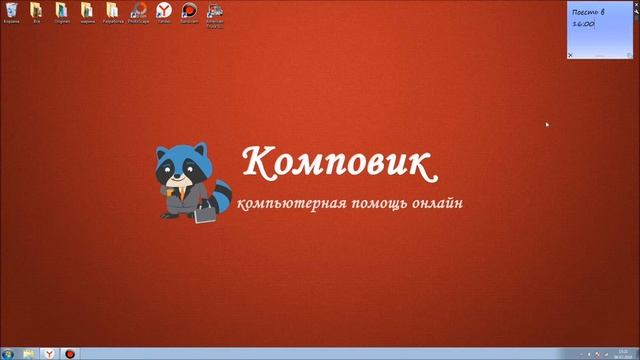This screenshot has height=360, width=640.
Task: Open sticky note gadget options wrench
Action: 637,11
